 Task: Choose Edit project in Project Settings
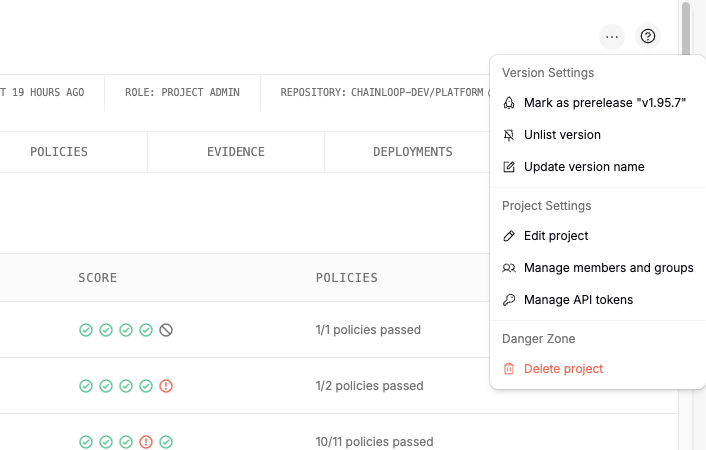coord(598,236)
